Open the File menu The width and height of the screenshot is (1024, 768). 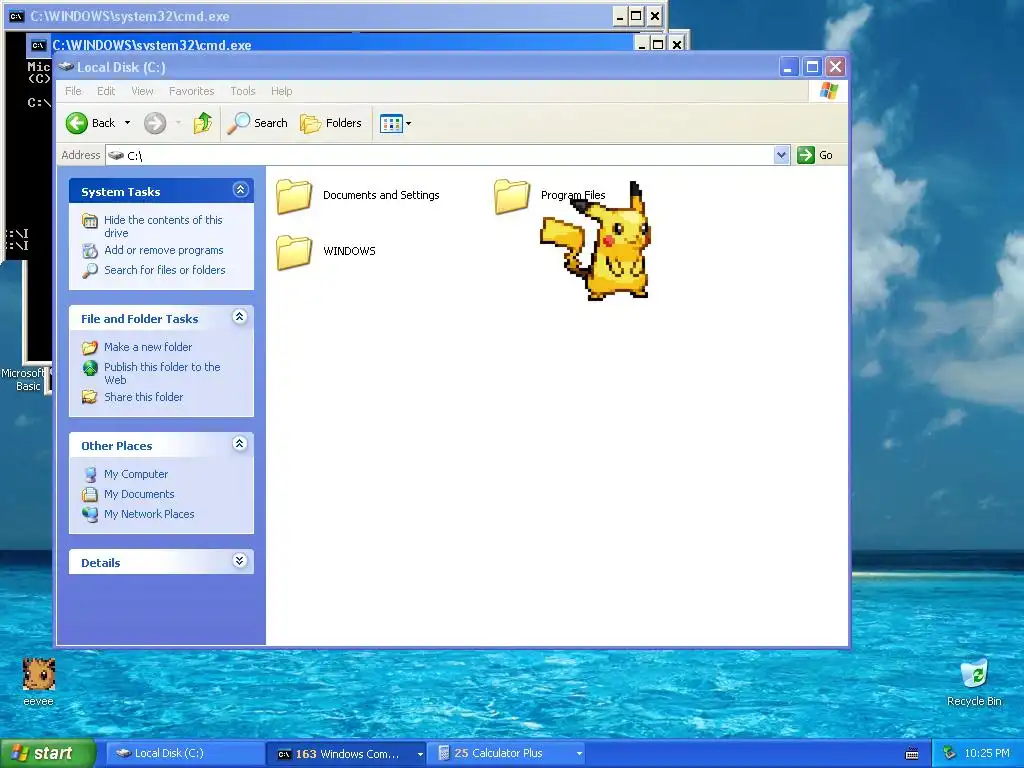[73, 91]
